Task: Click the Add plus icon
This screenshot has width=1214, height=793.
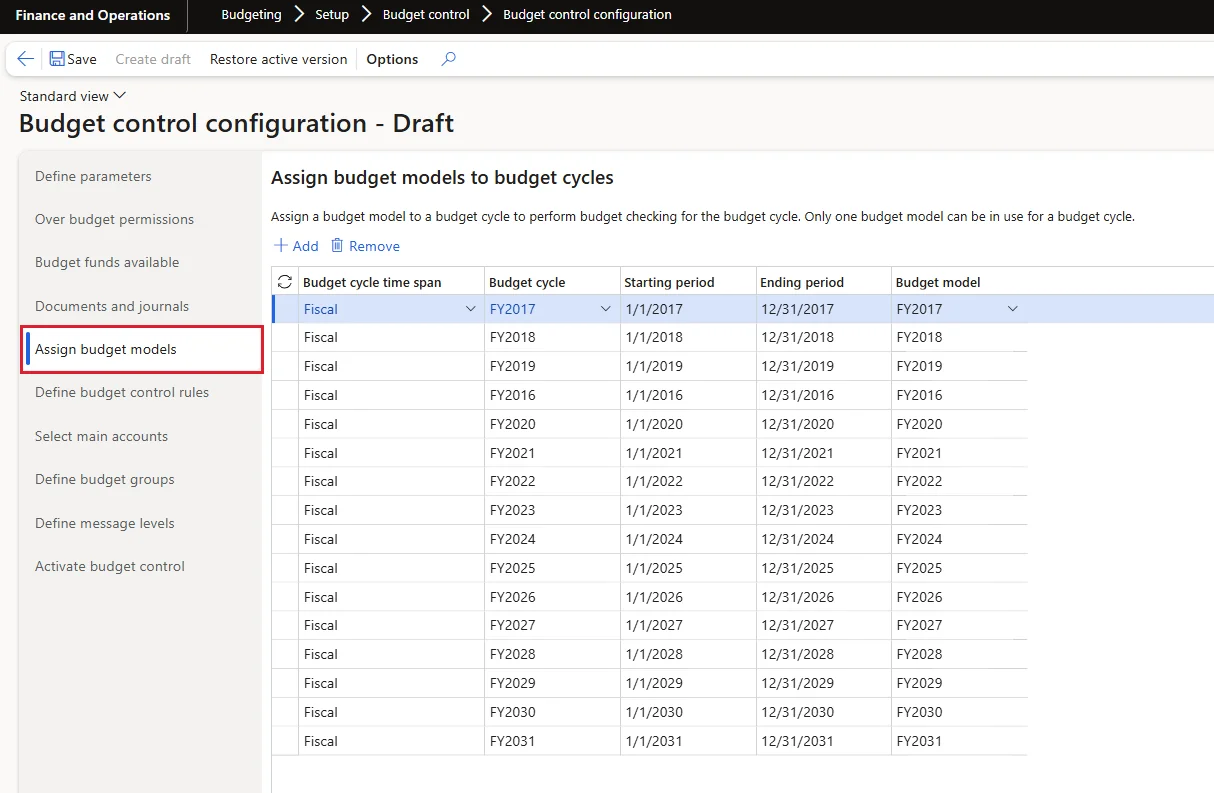Action: tap(281, 245)
